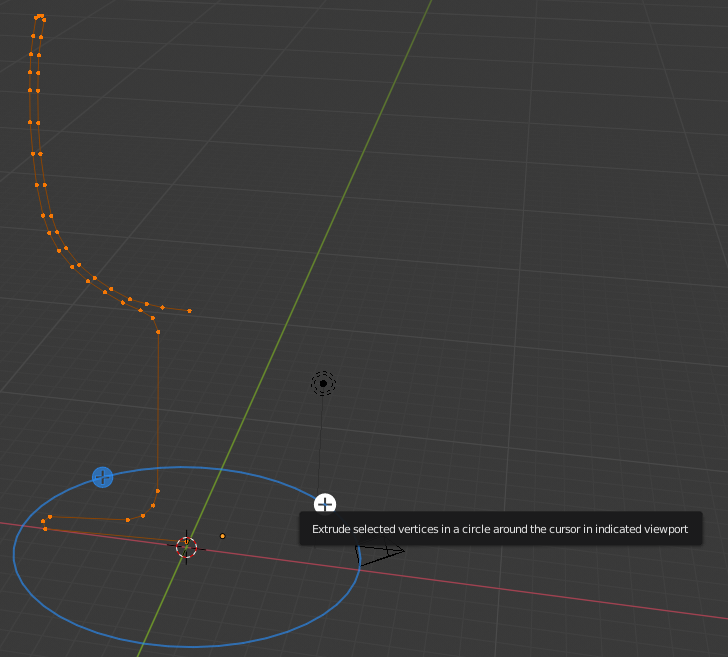Click the blue spin circle gizmo
Viewport: 728px width, 657px height.
[187, 557]
